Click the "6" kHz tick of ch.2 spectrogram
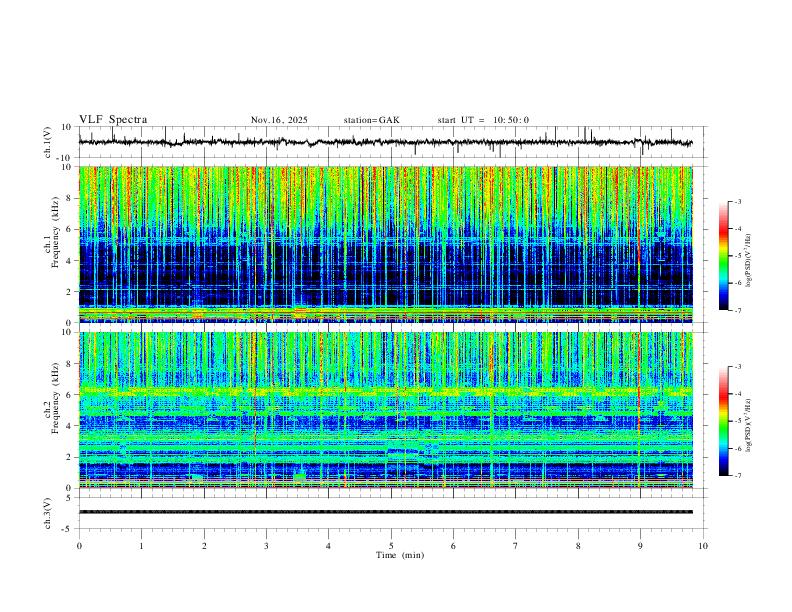Viewport: 792px width, 612px height. [70, 395]
